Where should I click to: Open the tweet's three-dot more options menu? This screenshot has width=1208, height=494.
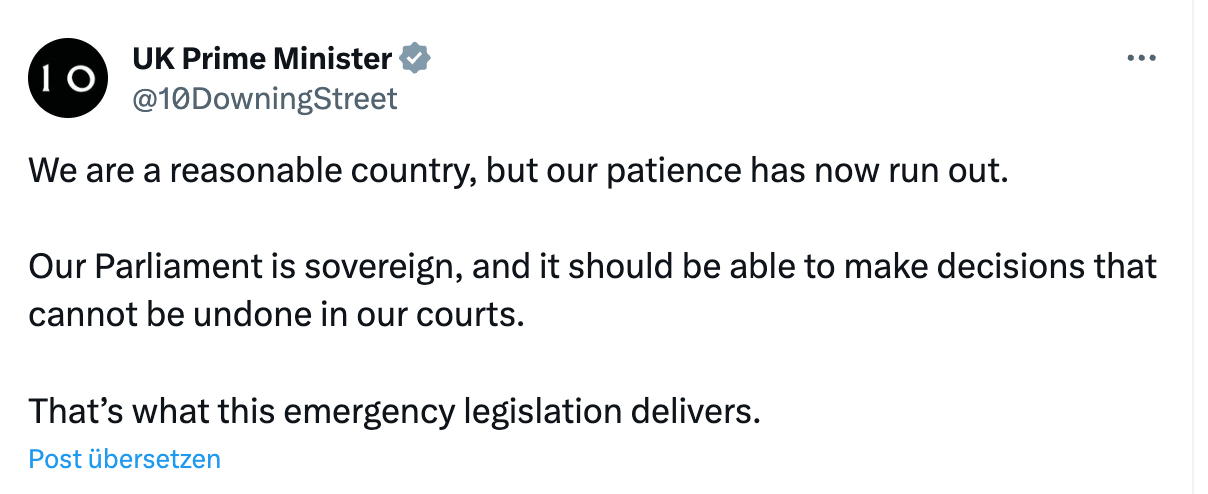[x=1140, y=59]
